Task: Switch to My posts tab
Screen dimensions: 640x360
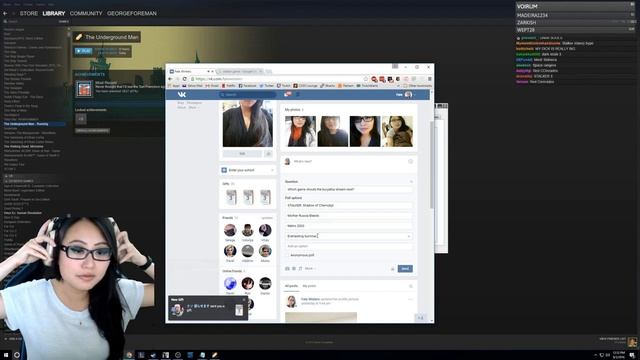Action: coord(309,286)
